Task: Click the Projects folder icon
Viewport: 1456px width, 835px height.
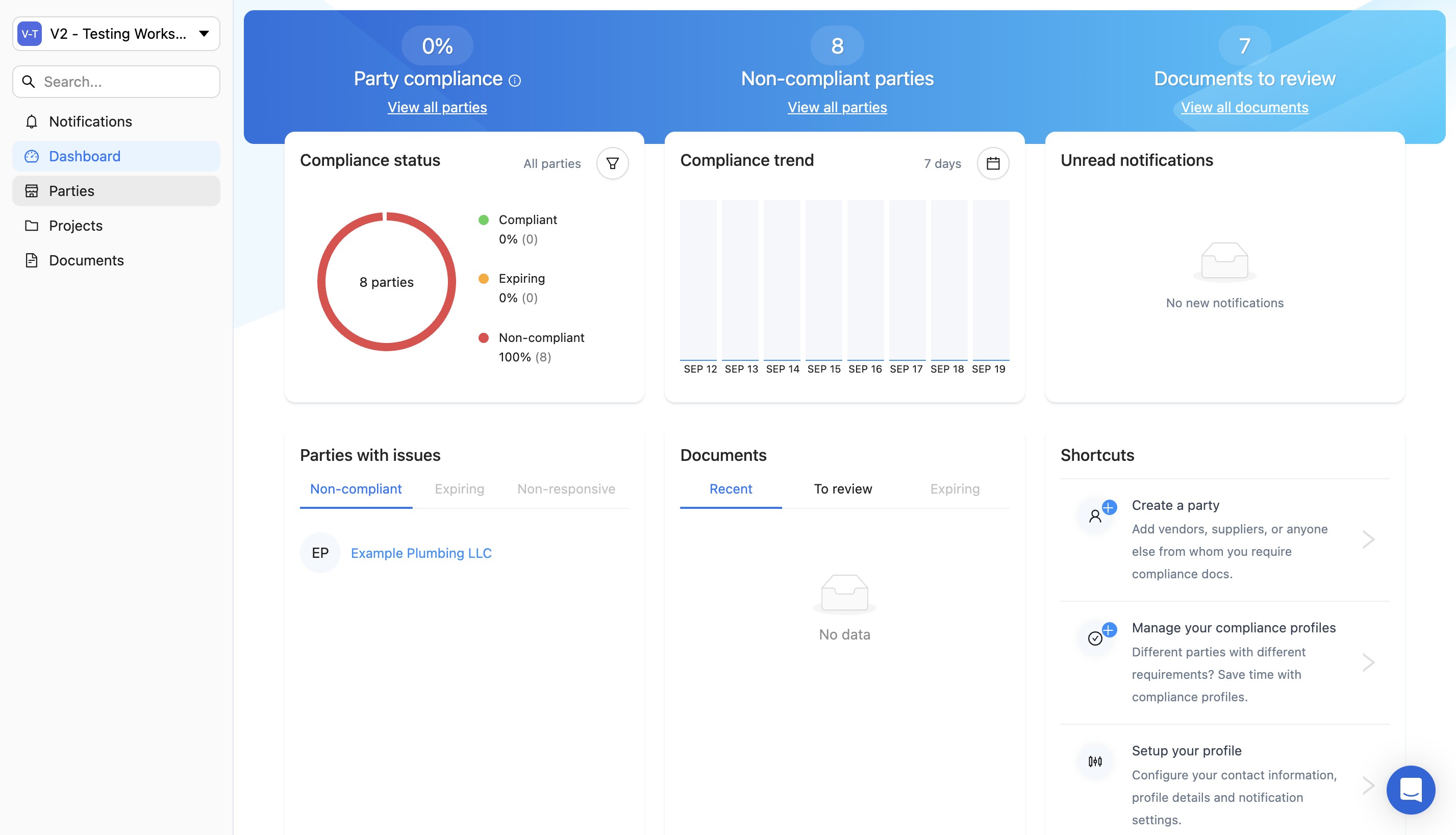Action: coord(32,226)
